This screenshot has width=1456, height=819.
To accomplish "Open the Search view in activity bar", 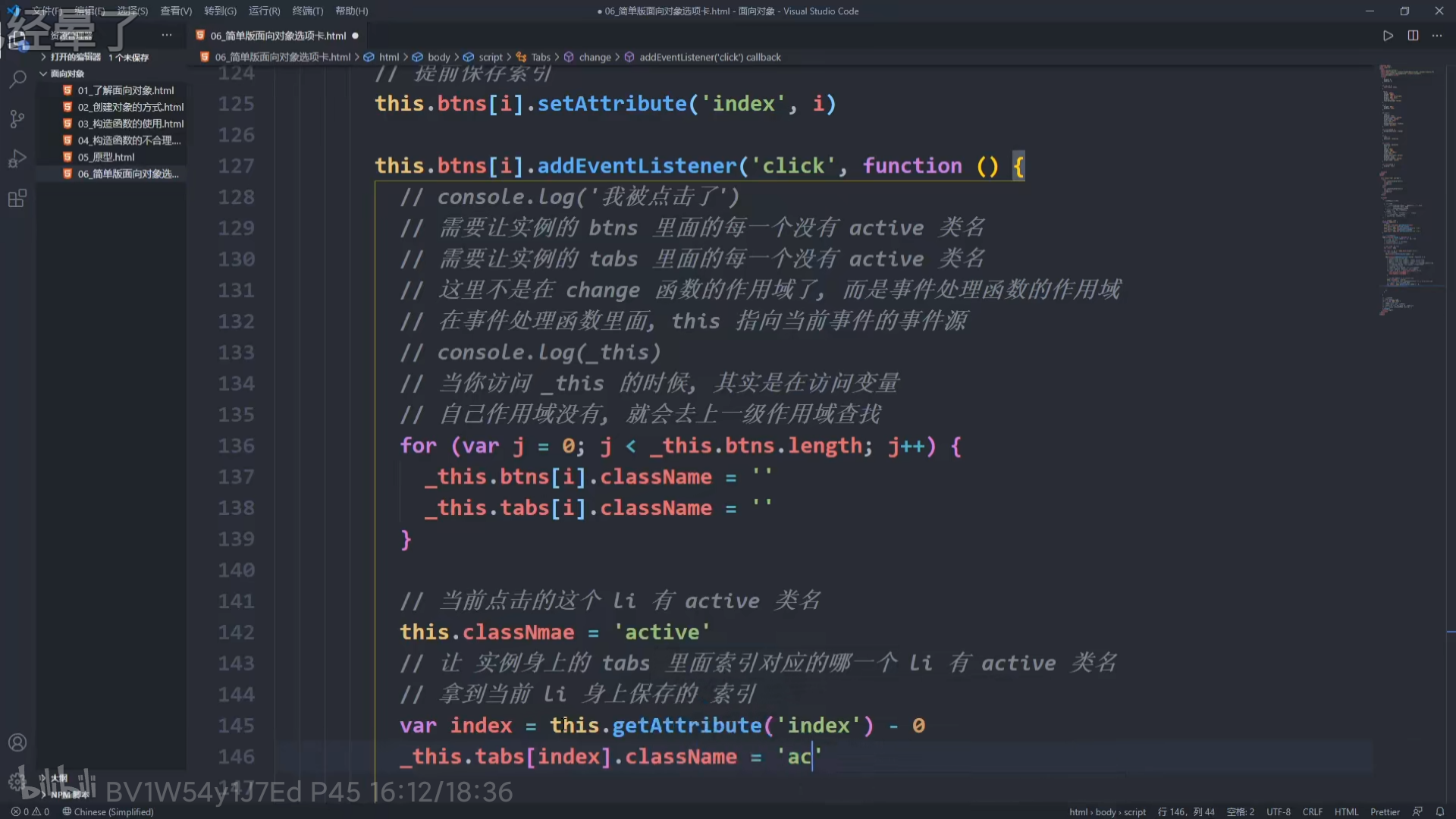I will 17,79.
